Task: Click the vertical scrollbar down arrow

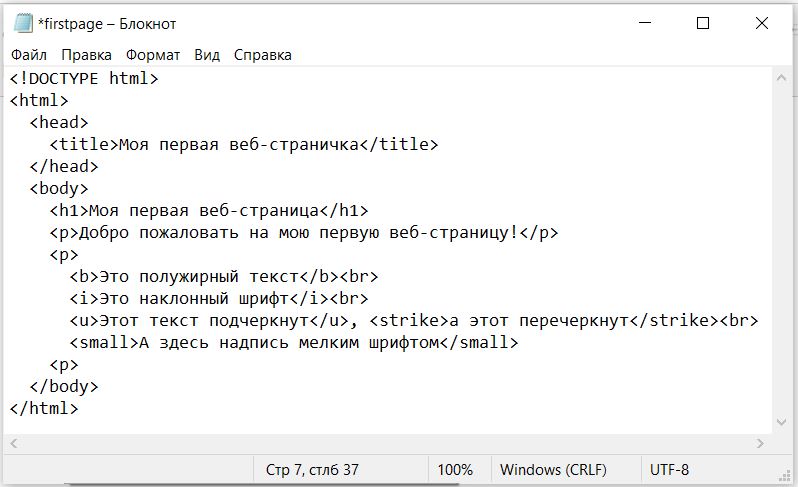Action: pos(781,422)
